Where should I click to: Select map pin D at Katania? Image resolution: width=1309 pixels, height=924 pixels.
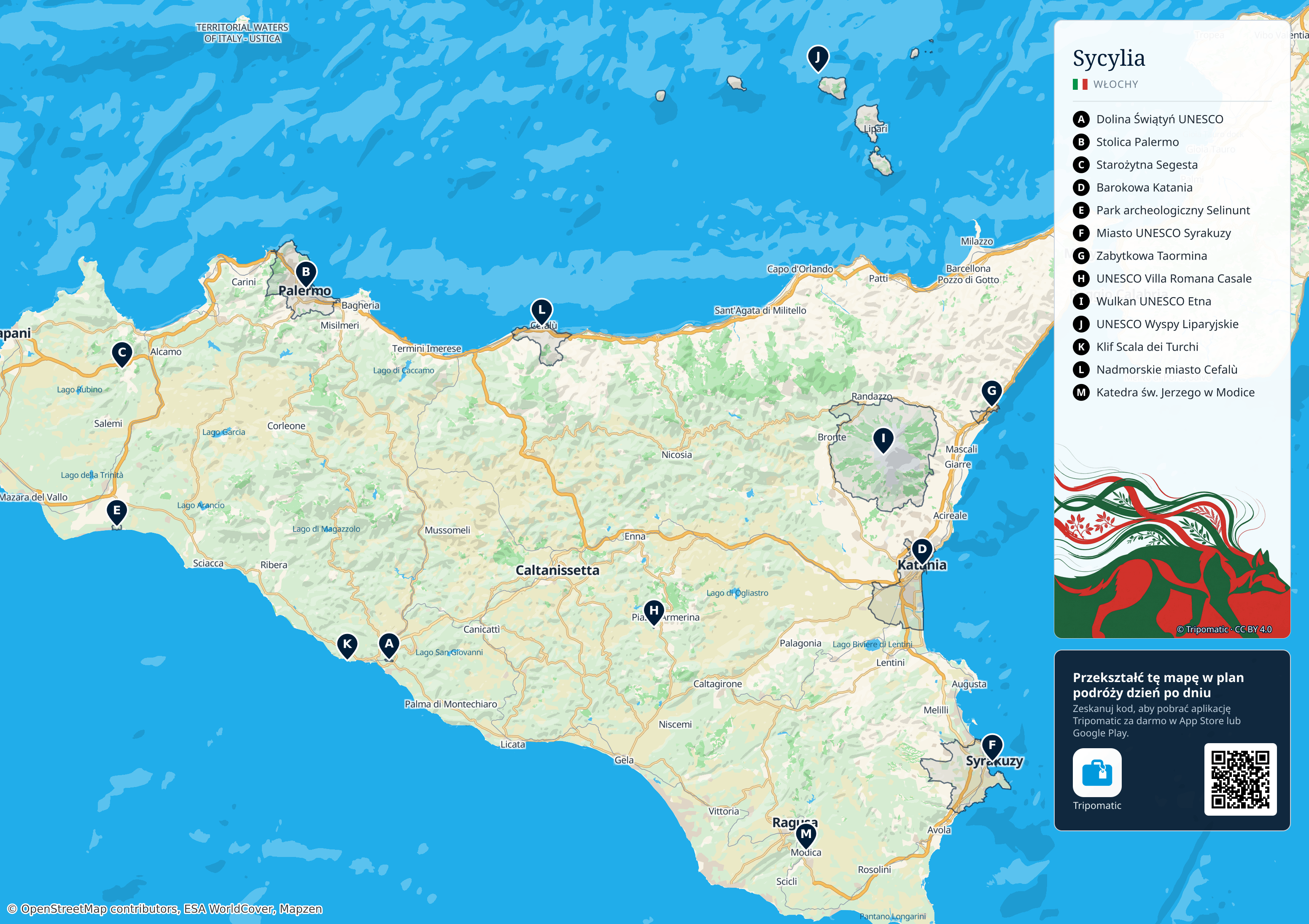[922, 552]
